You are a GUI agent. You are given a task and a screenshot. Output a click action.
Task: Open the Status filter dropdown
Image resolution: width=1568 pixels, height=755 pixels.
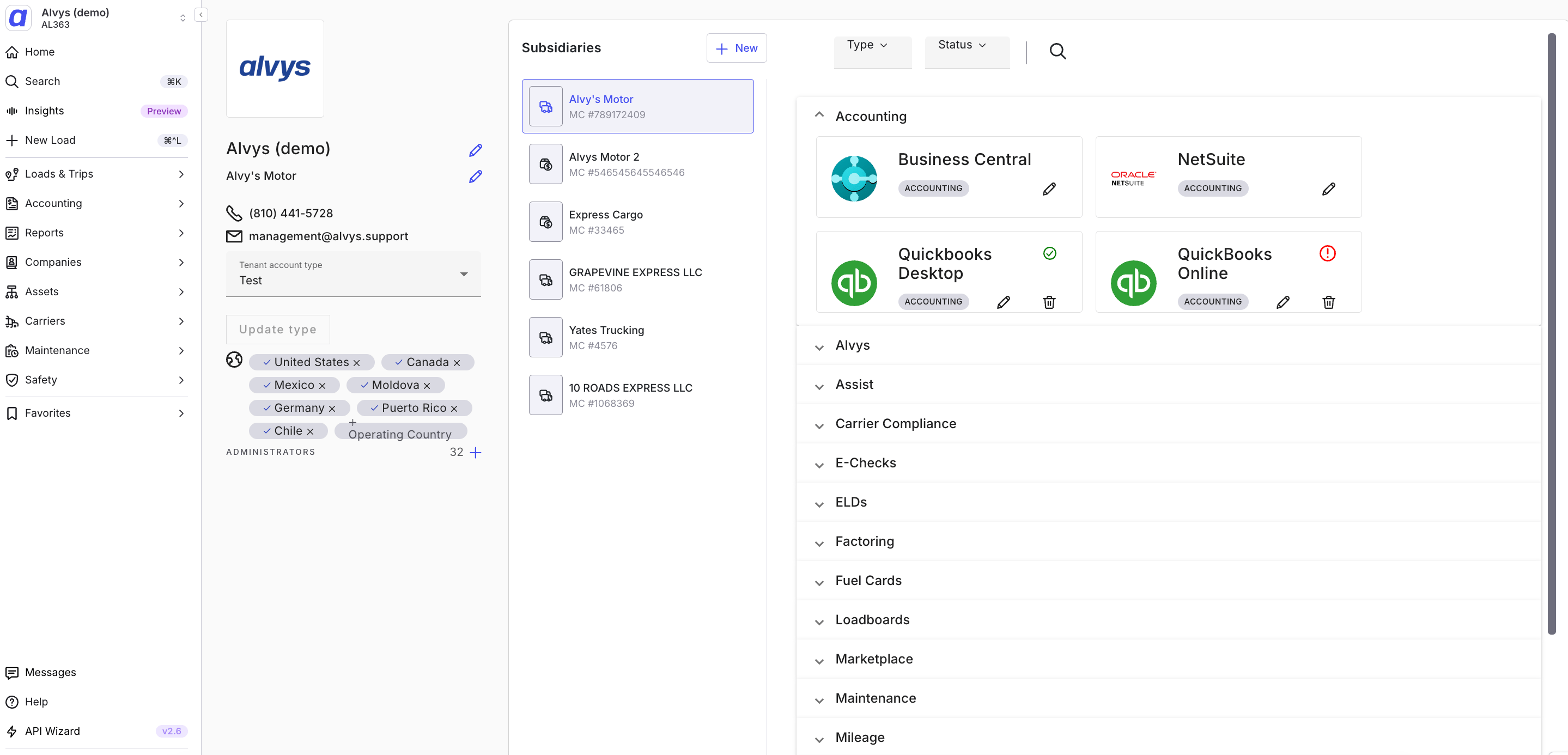(x=967, y=52)
